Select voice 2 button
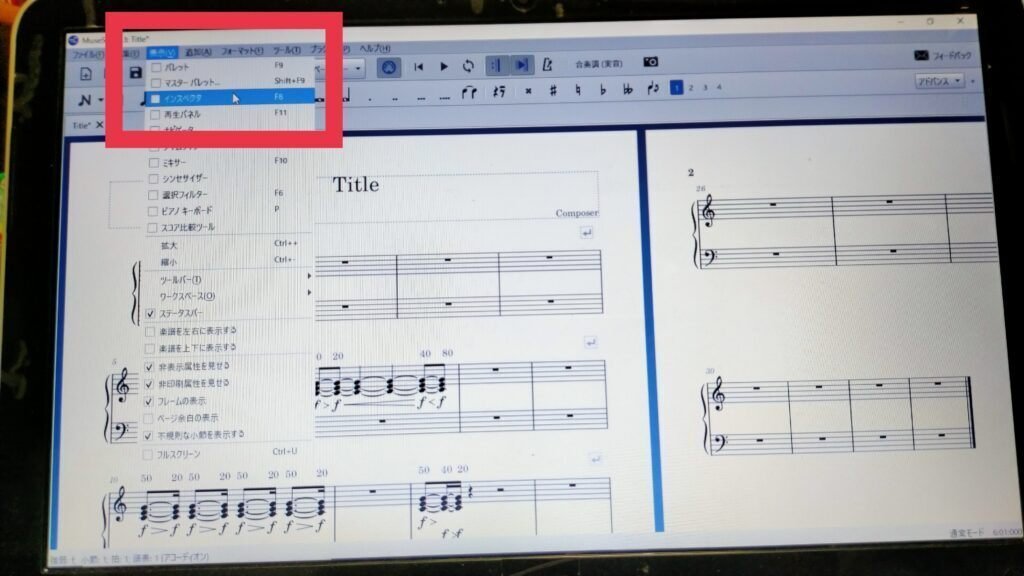 [691, 88]
